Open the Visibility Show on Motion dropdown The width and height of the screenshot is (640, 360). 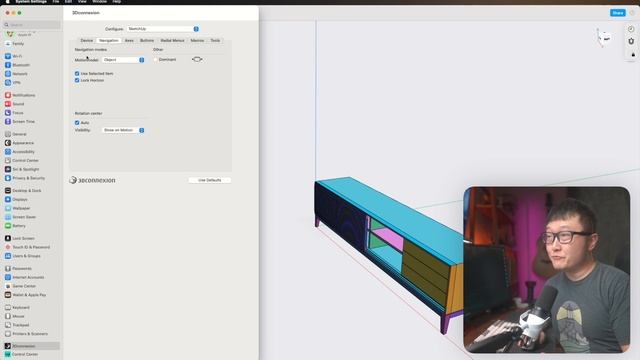click(x=123, y=130)
